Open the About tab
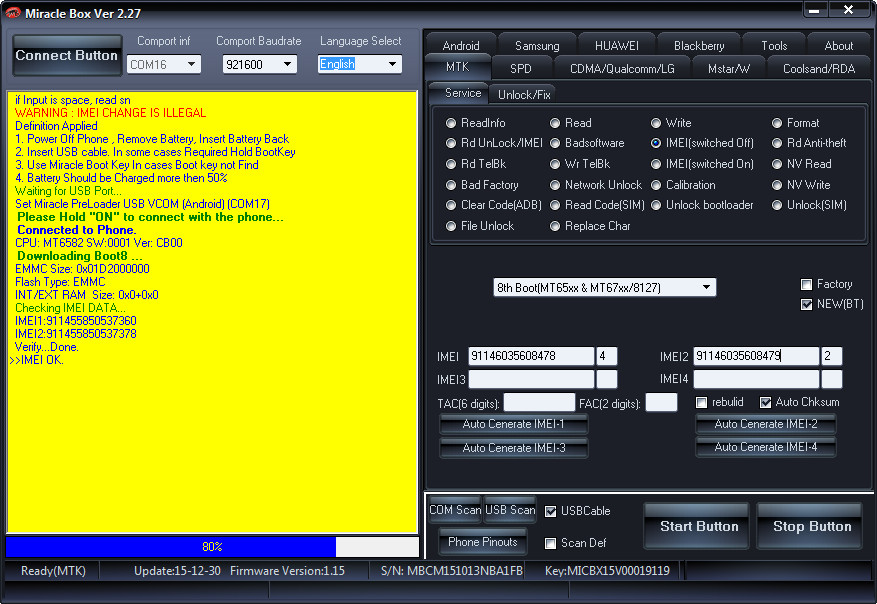 point(839,46)
